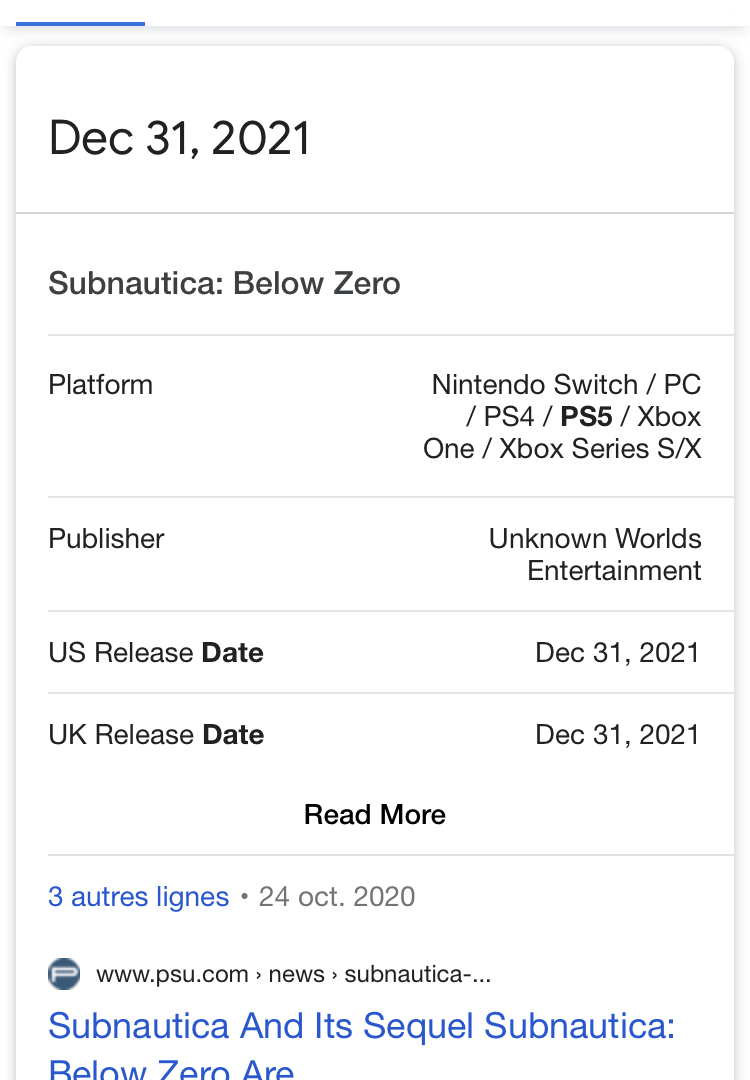Click the Publisher row label

point(106,539)
